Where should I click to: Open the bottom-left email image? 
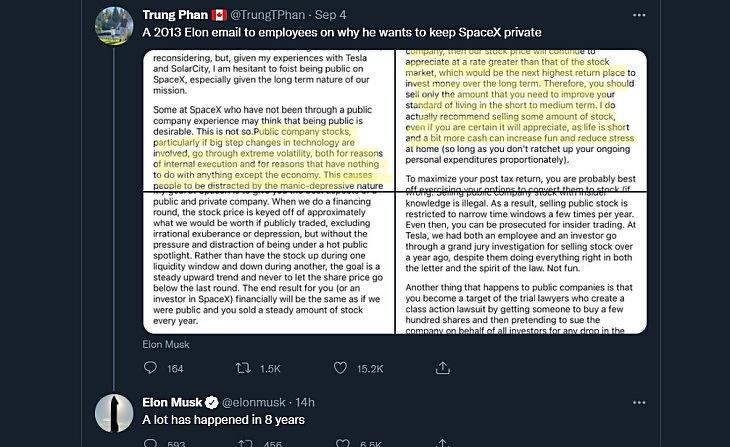tap(273, 261)
